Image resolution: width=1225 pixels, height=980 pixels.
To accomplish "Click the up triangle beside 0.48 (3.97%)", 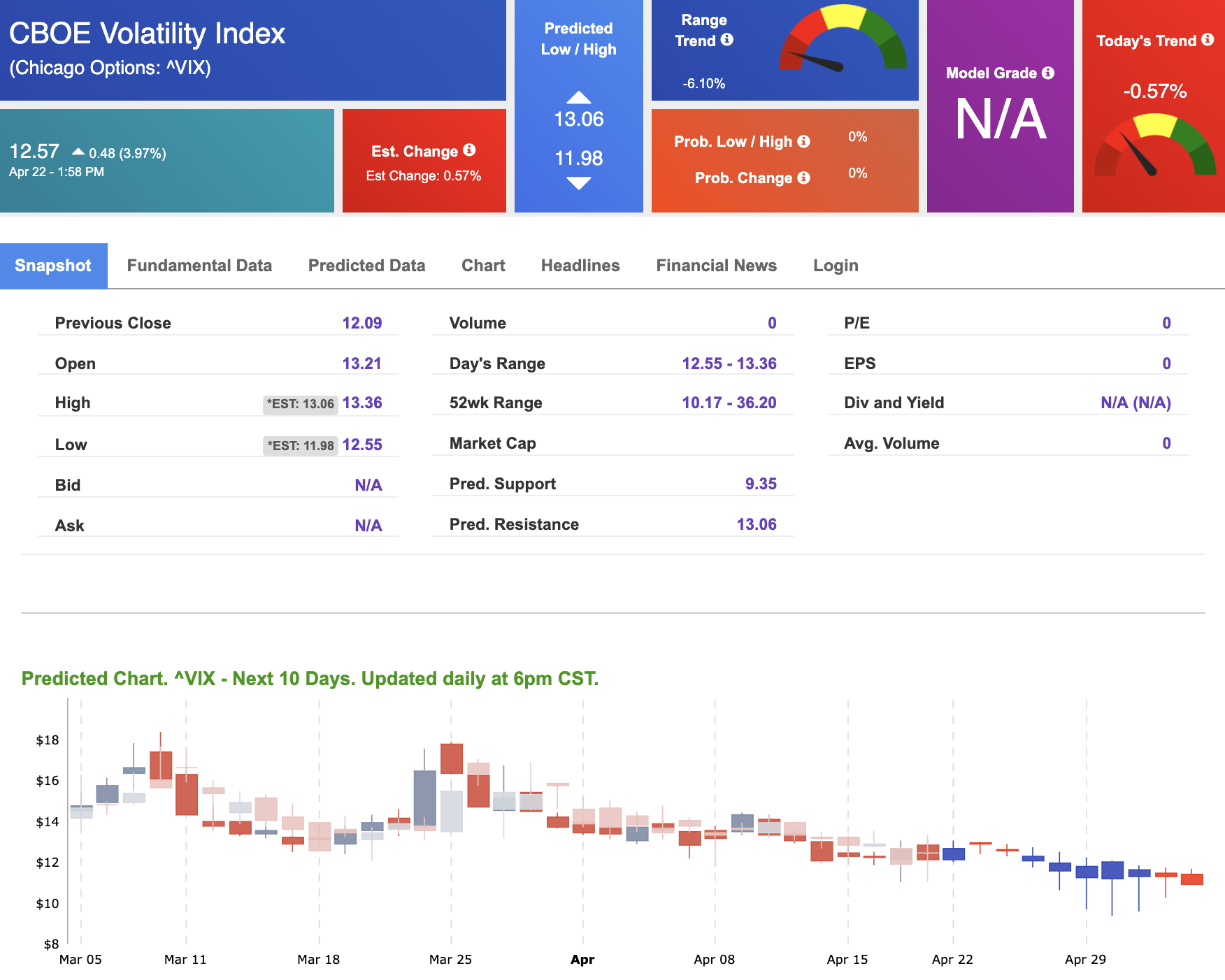I will coord(78,152).
